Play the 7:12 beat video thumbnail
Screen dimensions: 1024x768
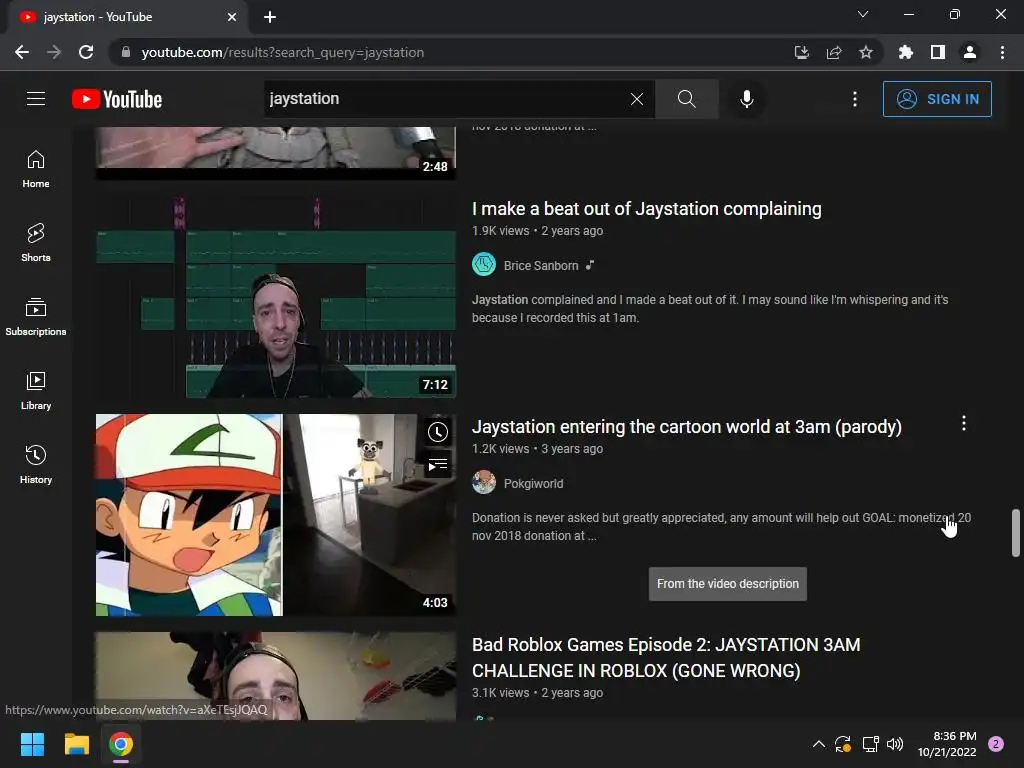pyautogui.click(x=276, y=297)
